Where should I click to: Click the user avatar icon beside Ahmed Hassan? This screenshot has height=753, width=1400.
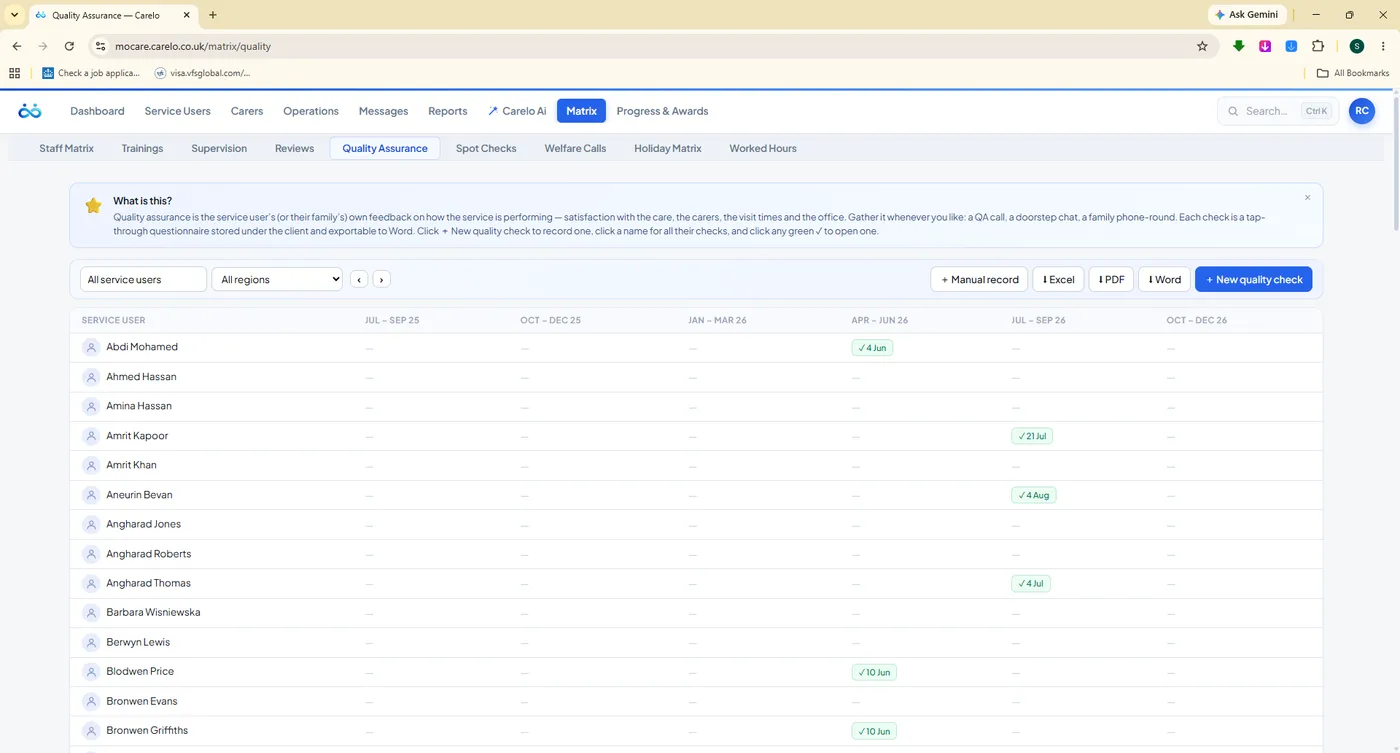[x=91, y=377]
